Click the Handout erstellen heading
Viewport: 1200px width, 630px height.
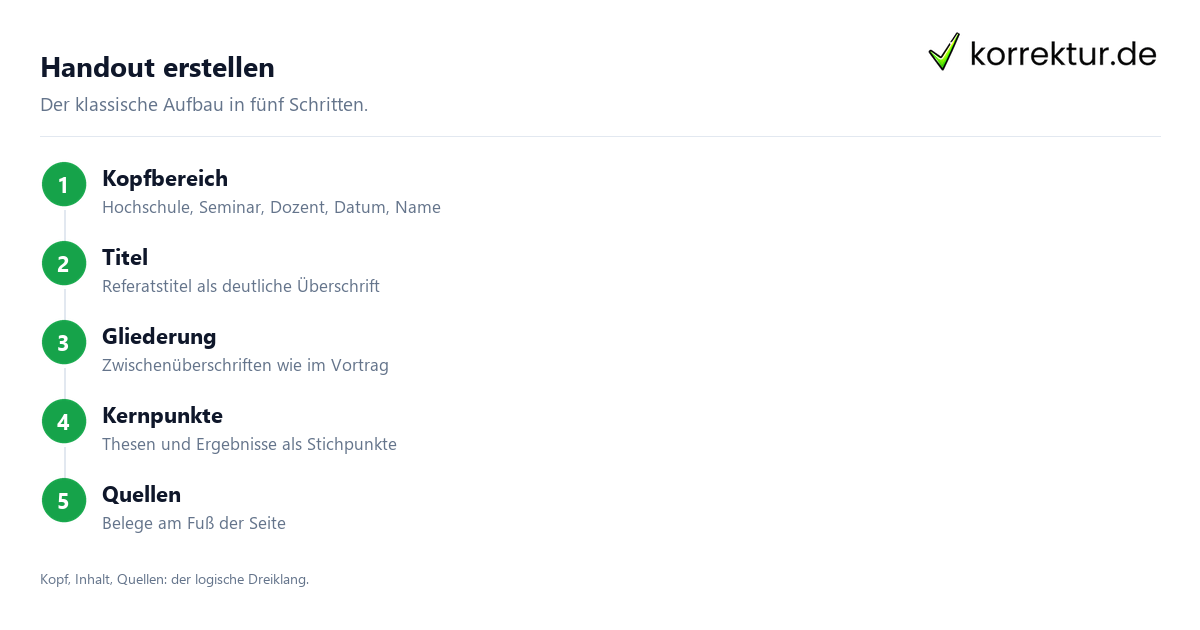point(157,68)
